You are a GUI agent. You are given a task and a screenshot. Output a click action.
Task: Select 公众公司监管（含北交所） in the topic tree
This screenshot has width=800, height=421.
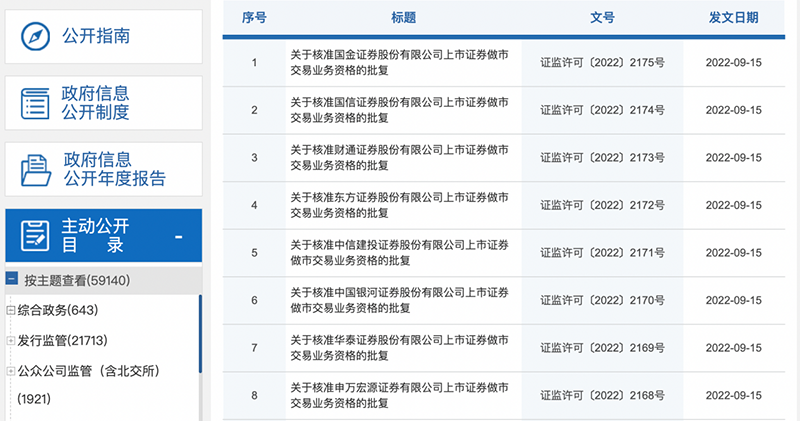pos(89,371)
